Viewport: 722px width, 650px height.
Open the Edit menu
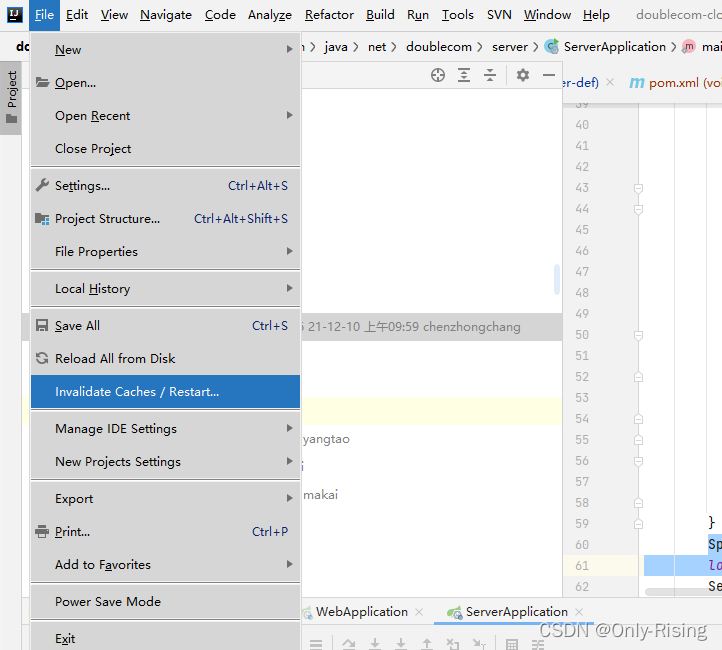(x=76, y=15)
